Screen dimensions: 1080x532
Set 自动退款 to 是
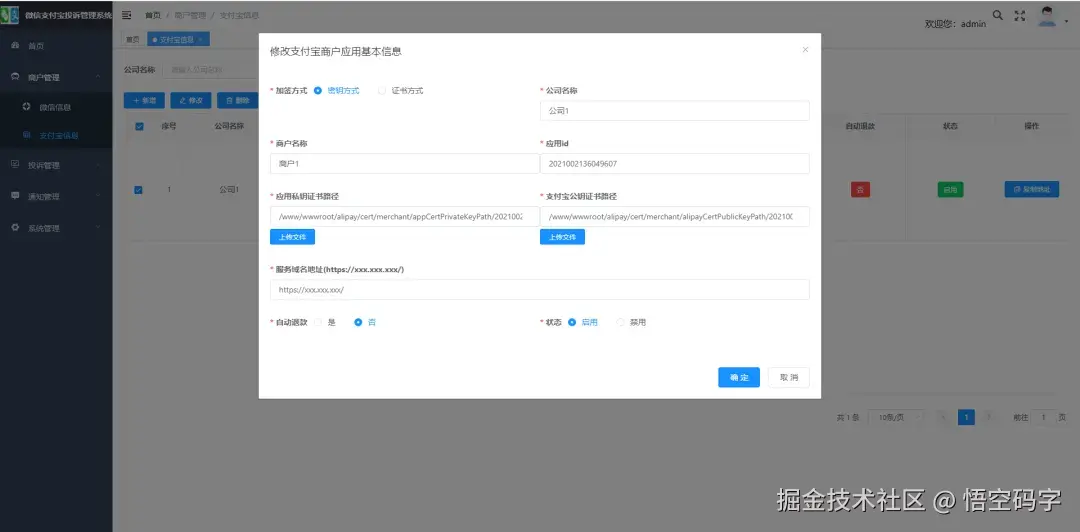tap(318, 322)
